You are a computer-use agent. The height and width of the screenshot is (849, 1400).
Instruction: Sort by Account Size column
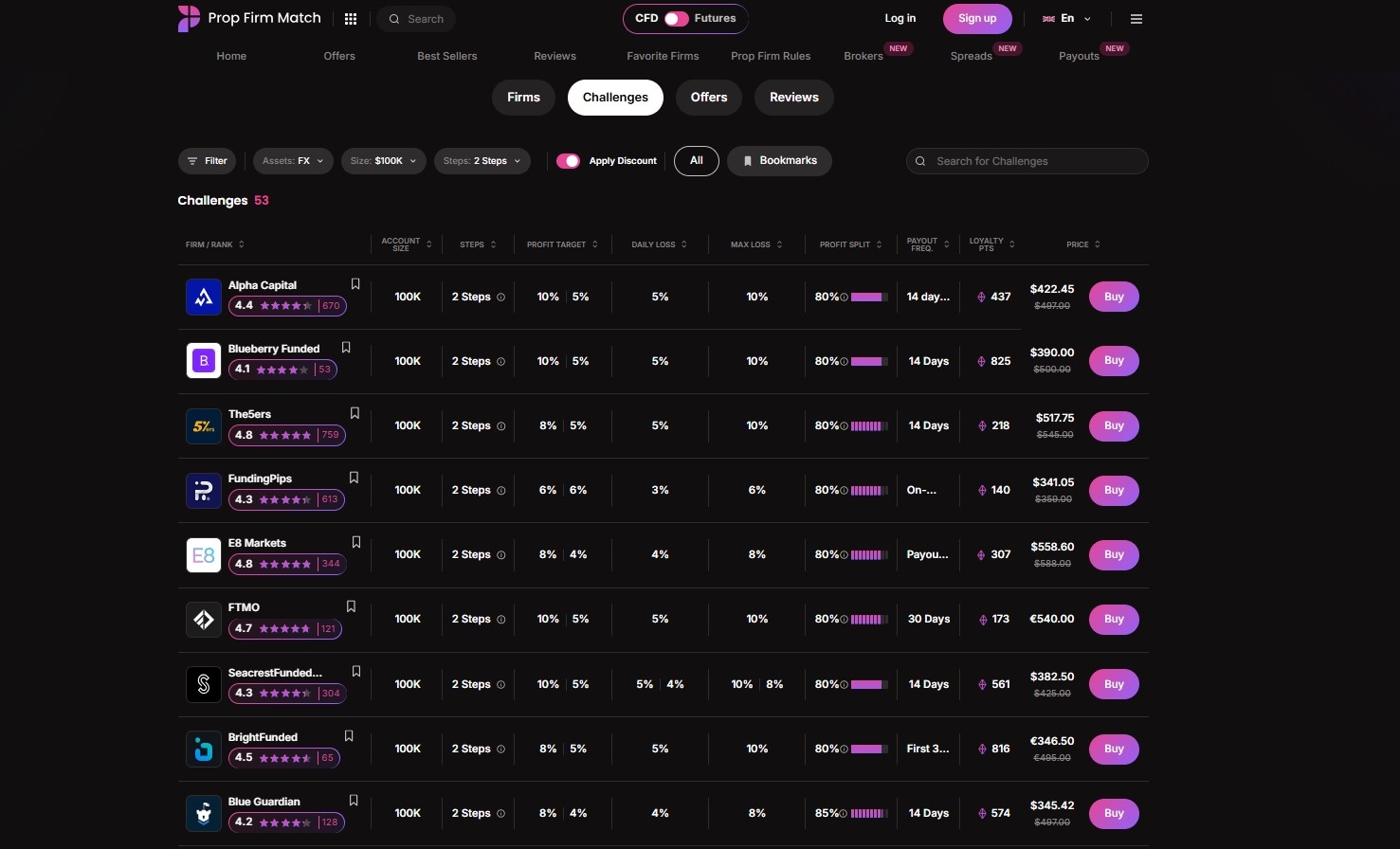point(407,244)
